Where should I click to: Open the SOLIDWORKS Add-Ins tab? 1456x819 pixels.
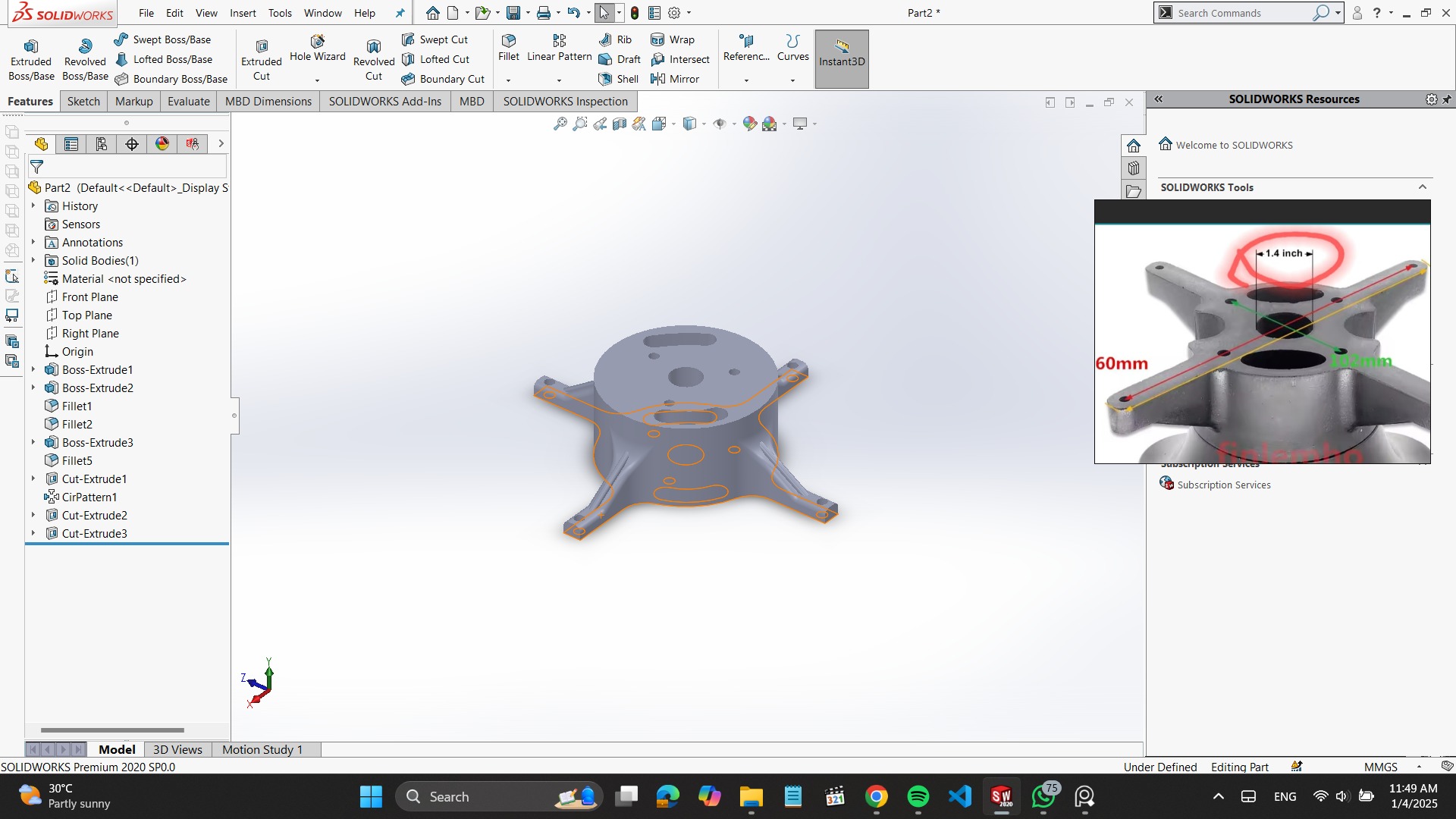384,102
